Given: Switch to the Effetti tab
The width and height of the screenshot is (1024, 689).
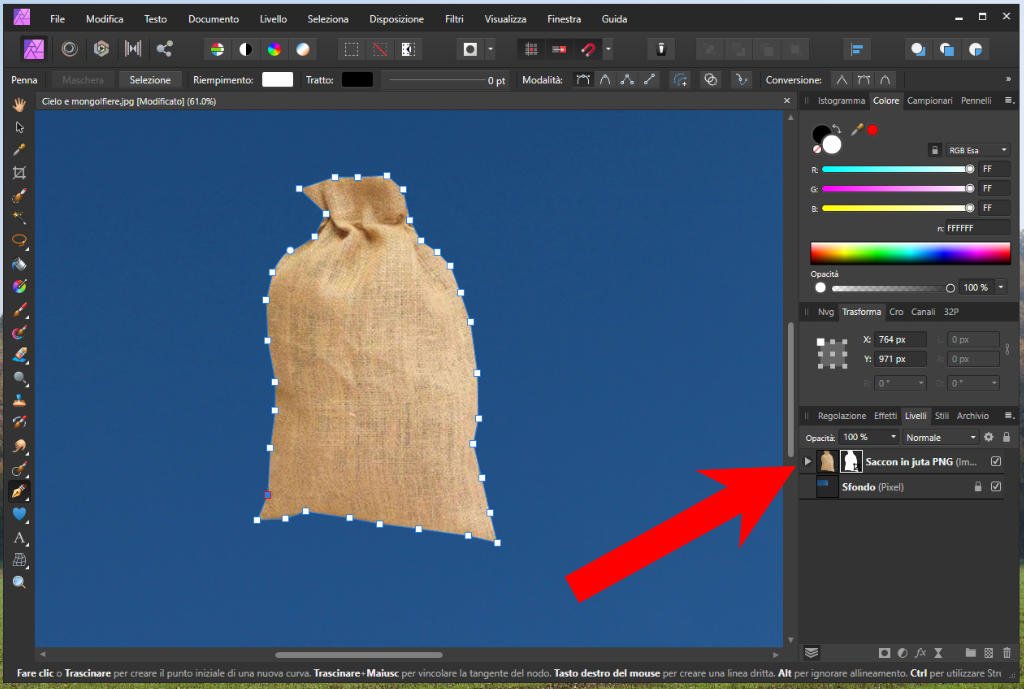Looking at the screenshot, I should [x=885, y=415].
